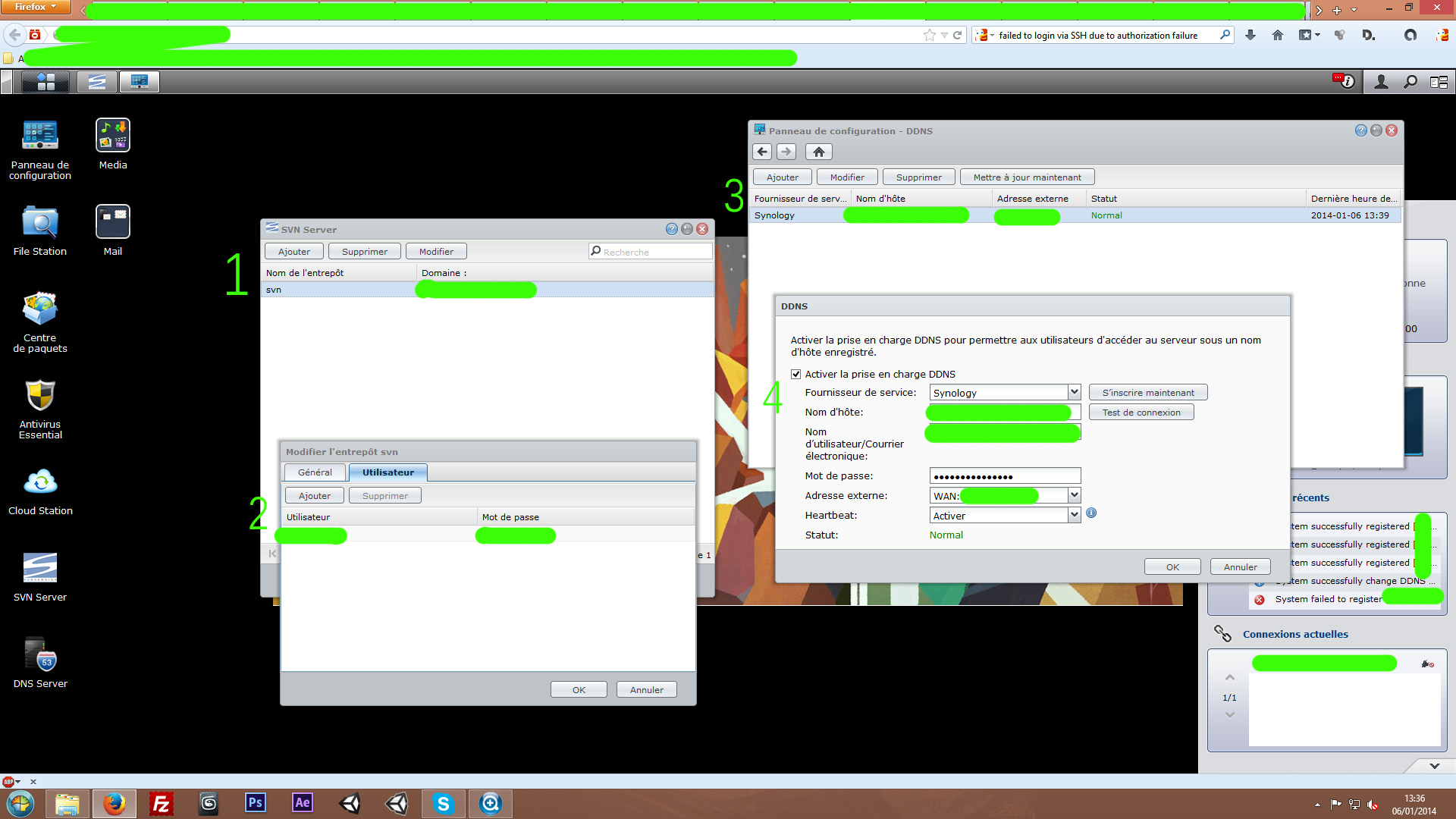
Task: Click the Mot de passe field
Action: coord(1005,476)
